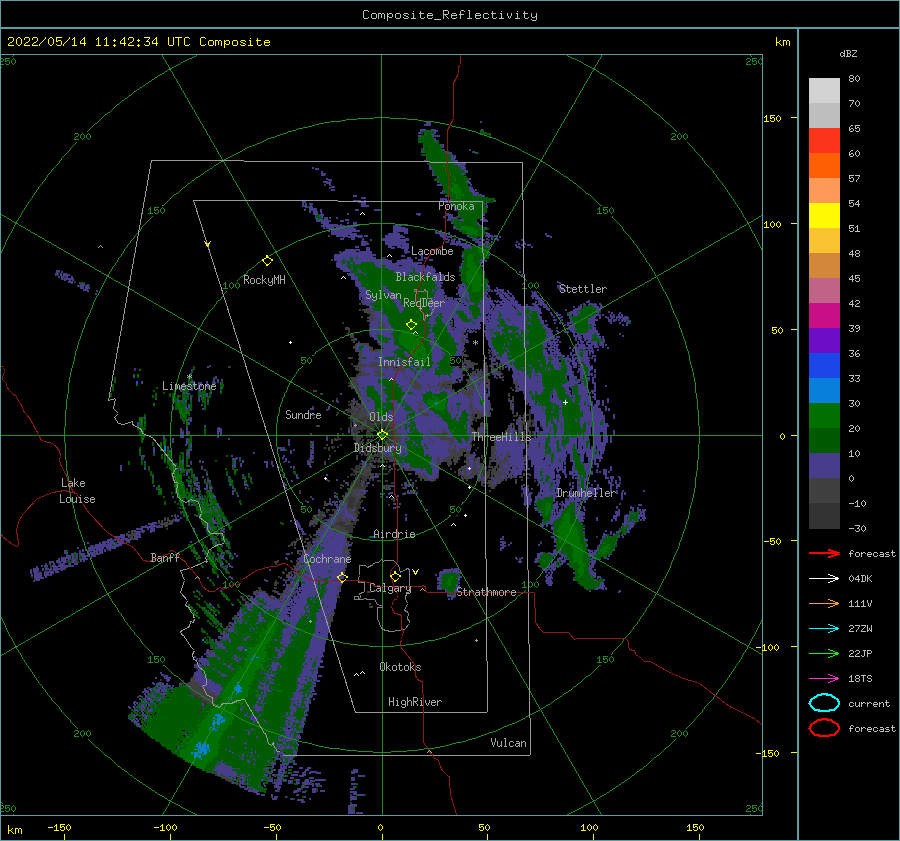This screenshot has height=841, width=900.
Task: Click the RedDeer city label
Action: click(424, 303)
